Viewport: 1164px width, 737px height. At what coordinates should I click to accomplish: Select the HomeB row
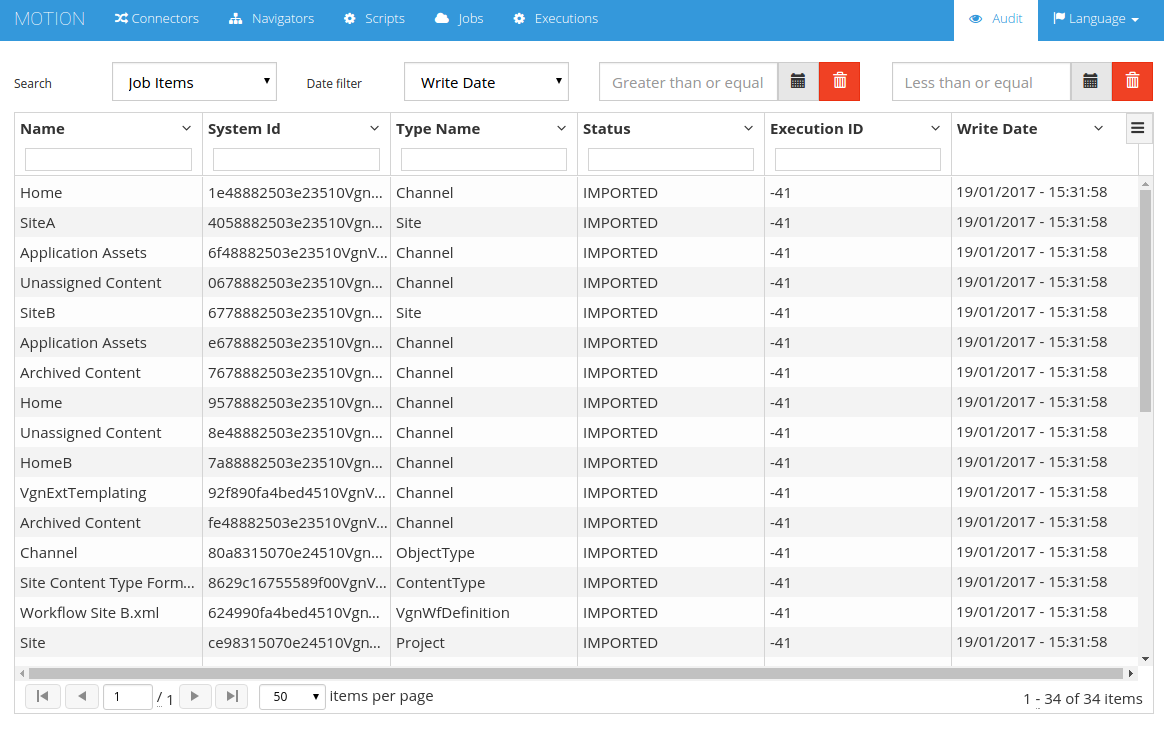click(576, 462)
